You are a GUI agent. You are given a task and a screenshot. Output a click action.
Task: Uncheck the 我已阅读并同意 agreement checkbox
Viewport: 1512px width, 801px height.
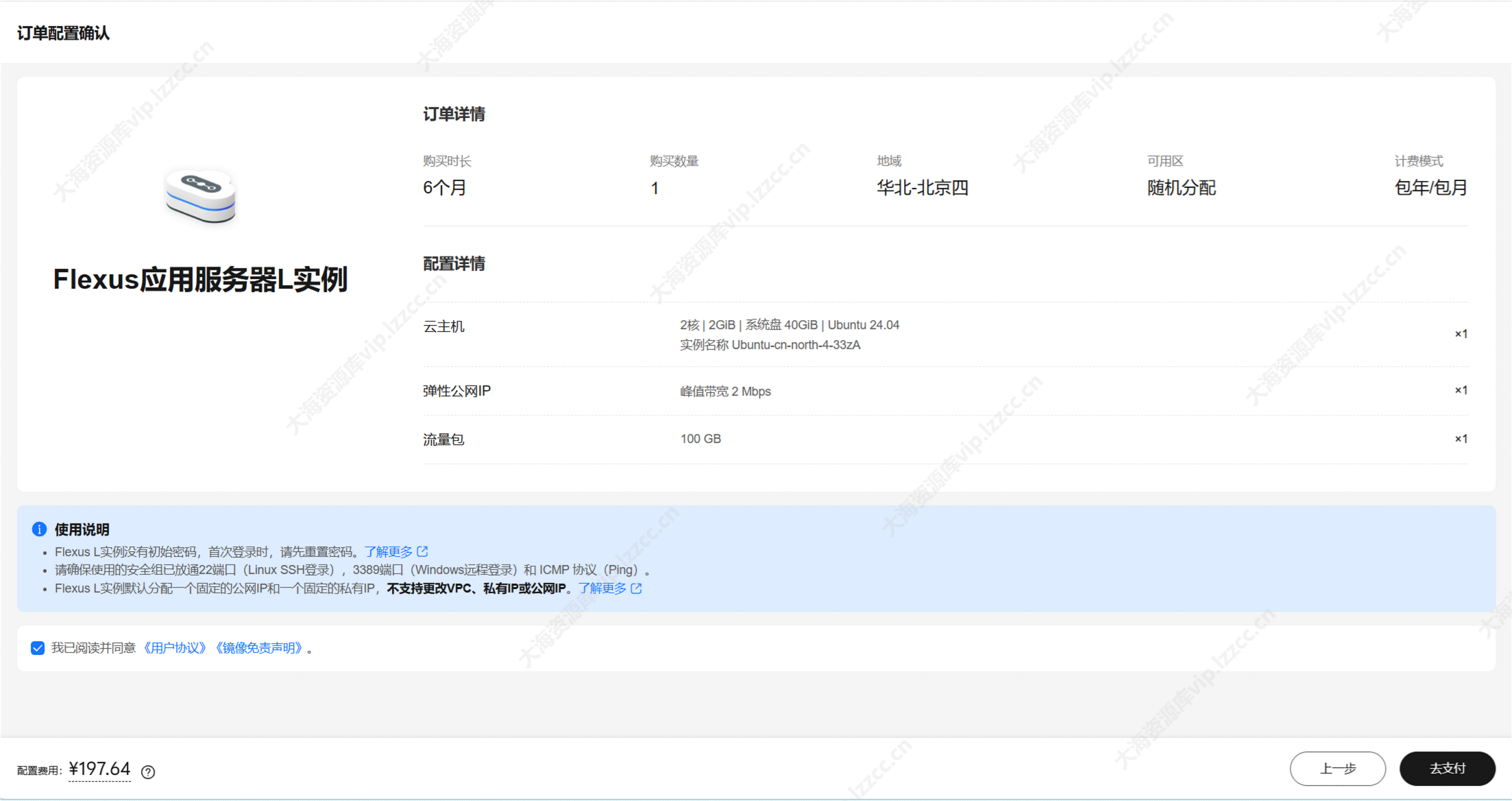pos(38,648)
